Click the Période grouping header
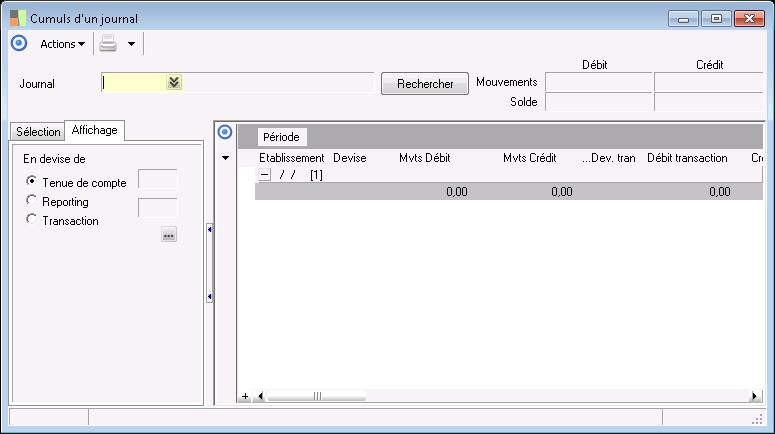Screen dimensions: 775x434 point(281,137)
